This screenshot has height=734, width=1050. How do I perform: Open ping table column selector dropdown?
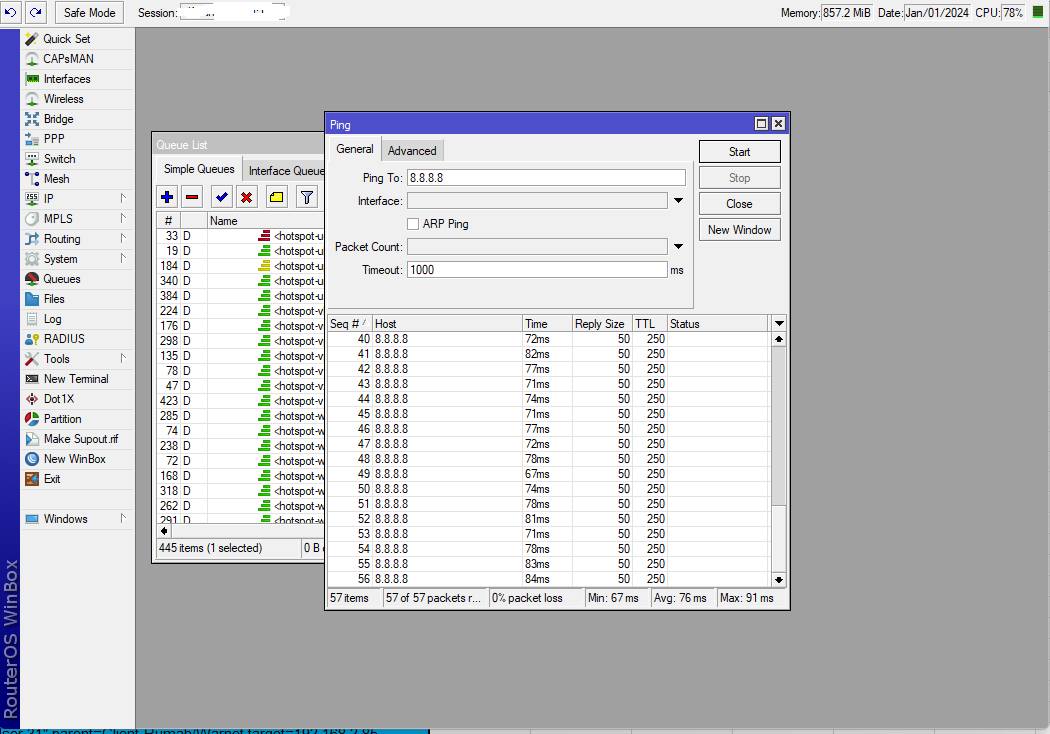click(779, 323)
